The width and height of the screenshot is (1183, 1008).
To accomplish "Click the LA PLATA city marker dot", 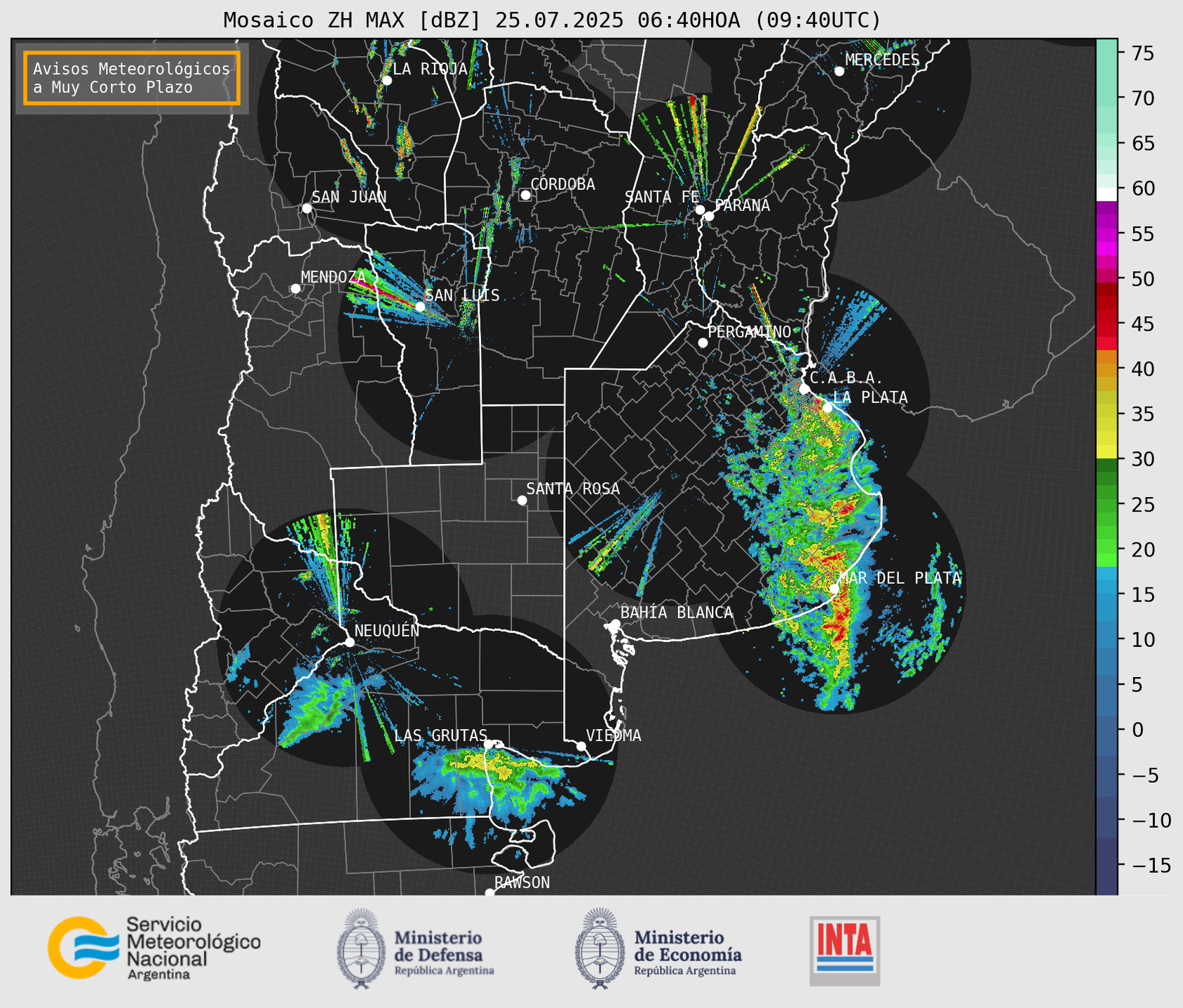I will pos(827,408).
